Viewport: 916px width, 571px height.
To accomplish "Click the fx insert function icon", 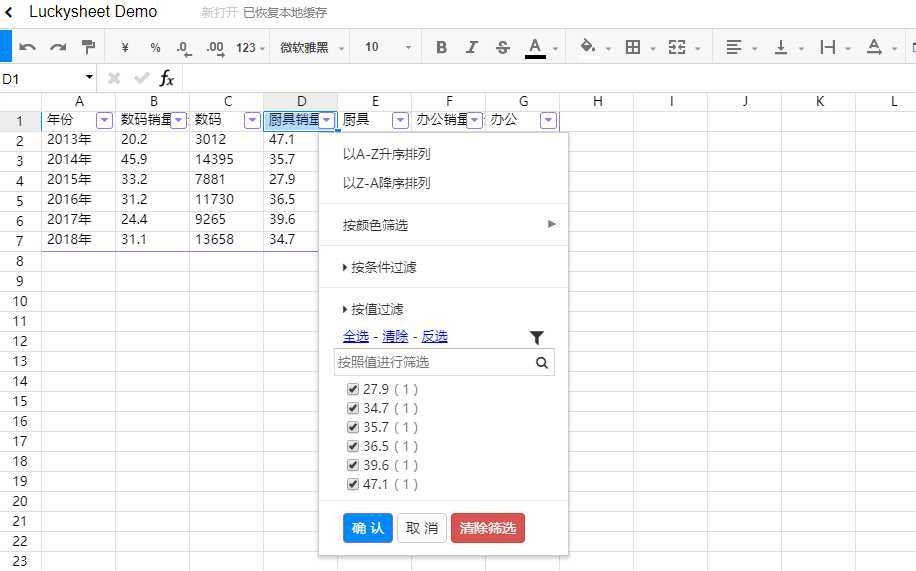I will tap(166, 78).
